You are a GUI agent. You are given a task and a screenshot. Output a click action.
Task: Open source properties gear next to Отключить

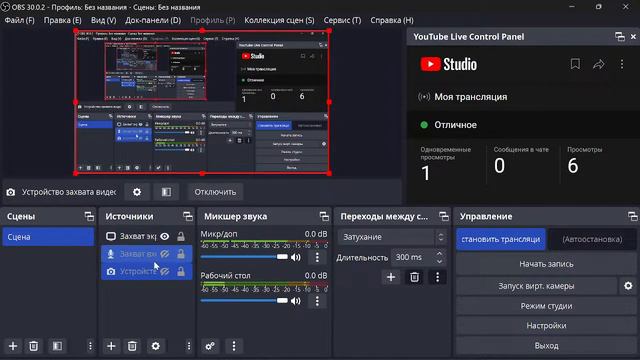137,192
